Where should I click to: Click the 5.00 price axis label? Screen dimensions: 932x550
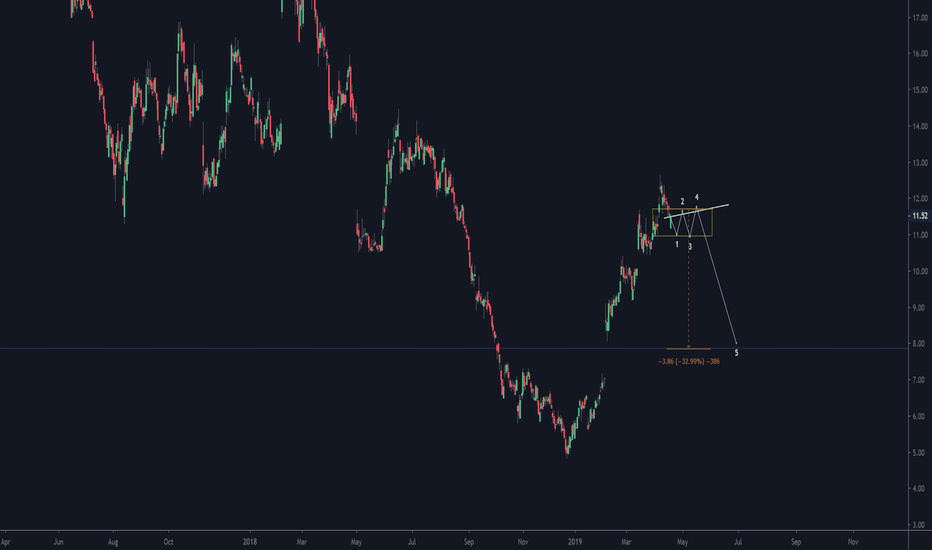(x=920, y=452)
